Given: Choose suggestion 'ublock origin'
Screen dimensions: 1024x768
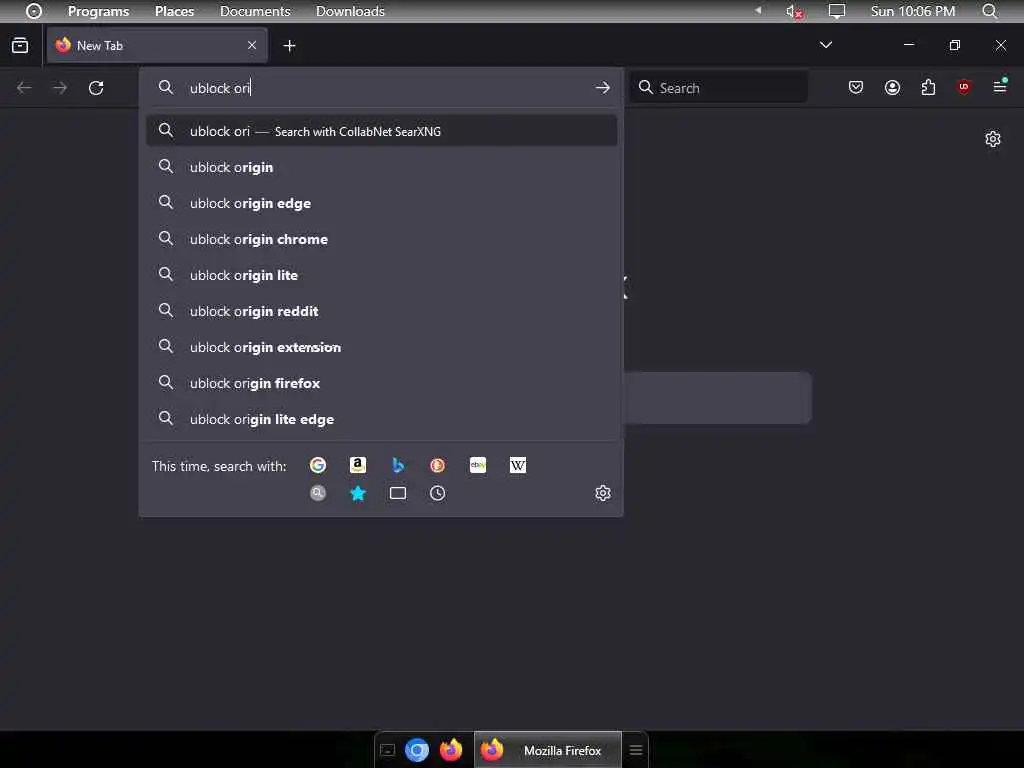Looking at the screenshot, I should click(381, 167).
